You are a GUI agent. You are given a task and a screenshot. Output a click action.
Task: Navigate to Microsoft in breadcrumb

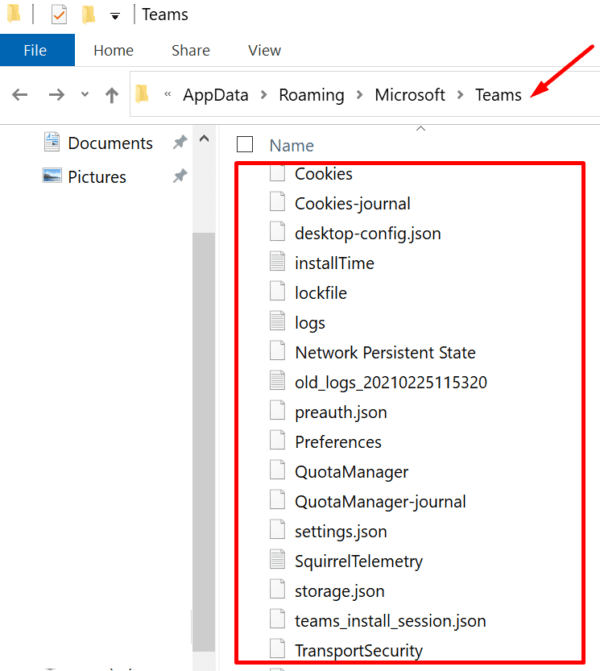click(410, 95)
